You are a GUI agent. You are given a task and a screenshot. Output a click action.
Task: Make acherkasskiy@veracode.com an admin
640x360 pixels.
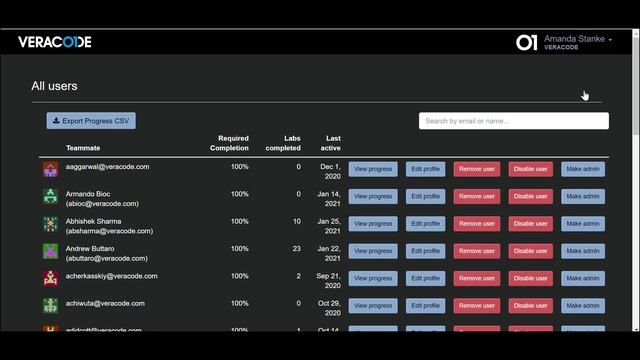click(x=583, y=278)
